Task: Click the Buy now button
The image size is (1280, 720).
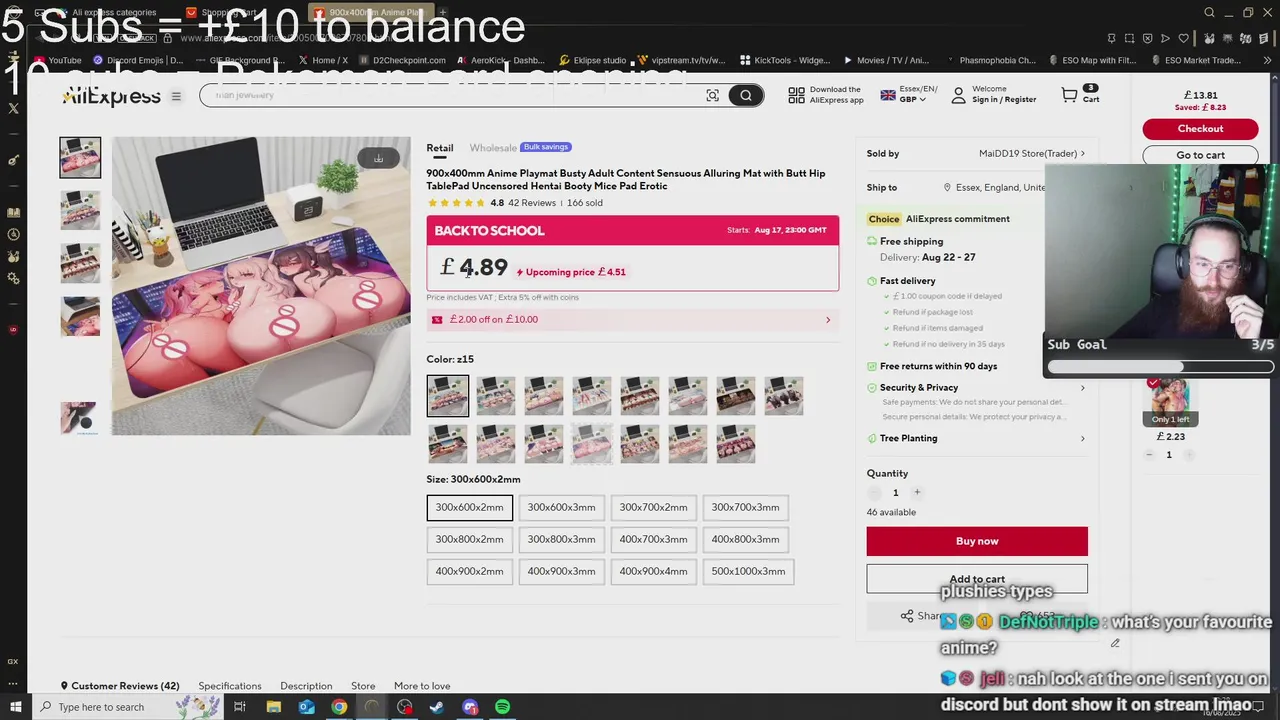Action: tap(977, 541)
